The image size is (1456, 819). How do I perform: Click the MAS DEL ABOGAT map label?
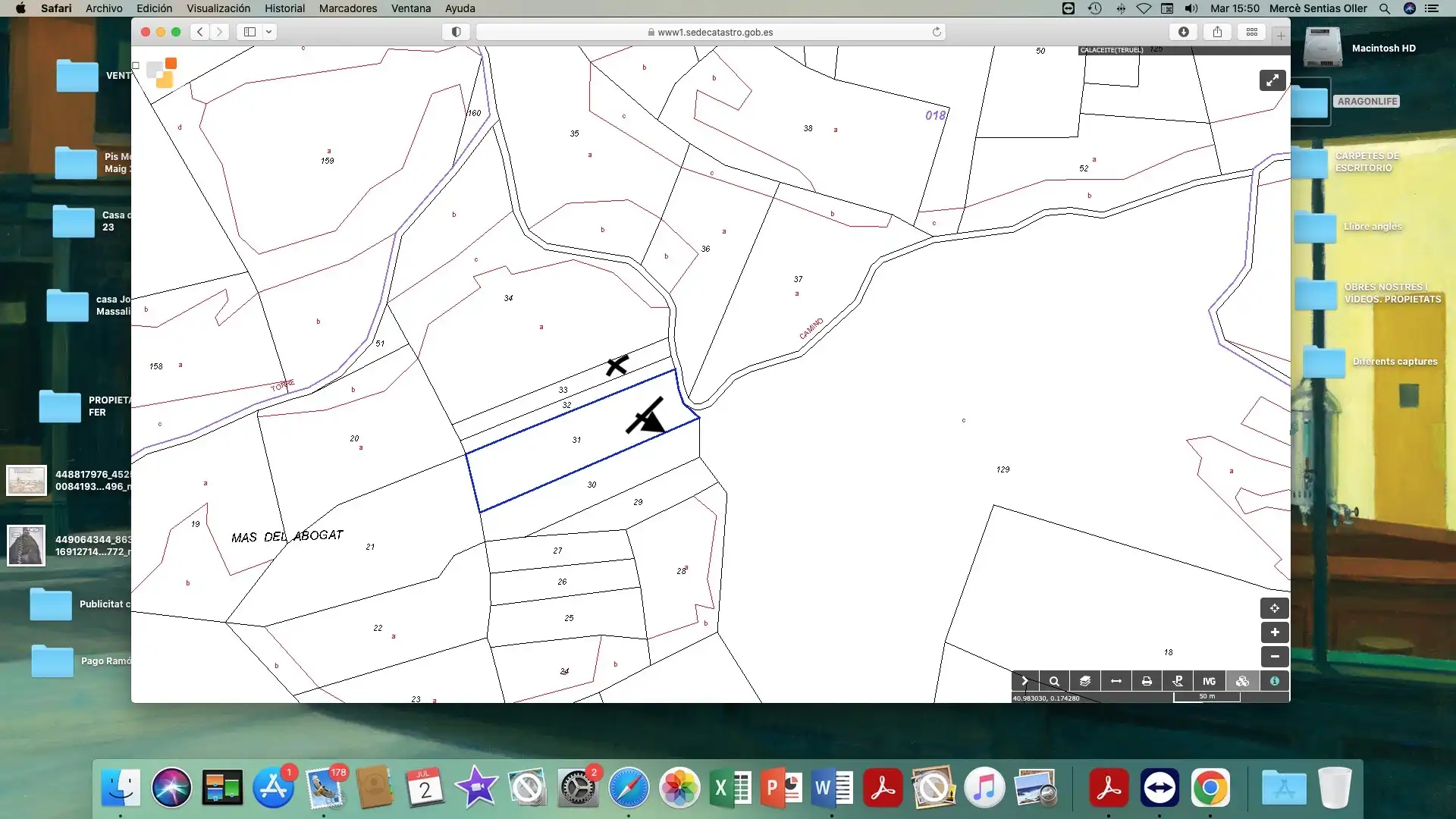(x=287, y=536)
